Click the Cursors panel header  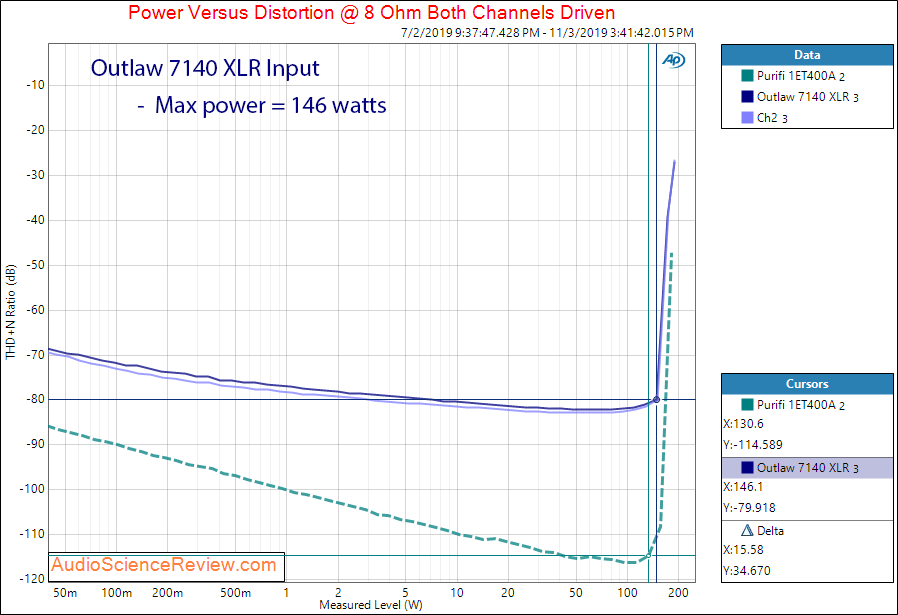[807, 384]
